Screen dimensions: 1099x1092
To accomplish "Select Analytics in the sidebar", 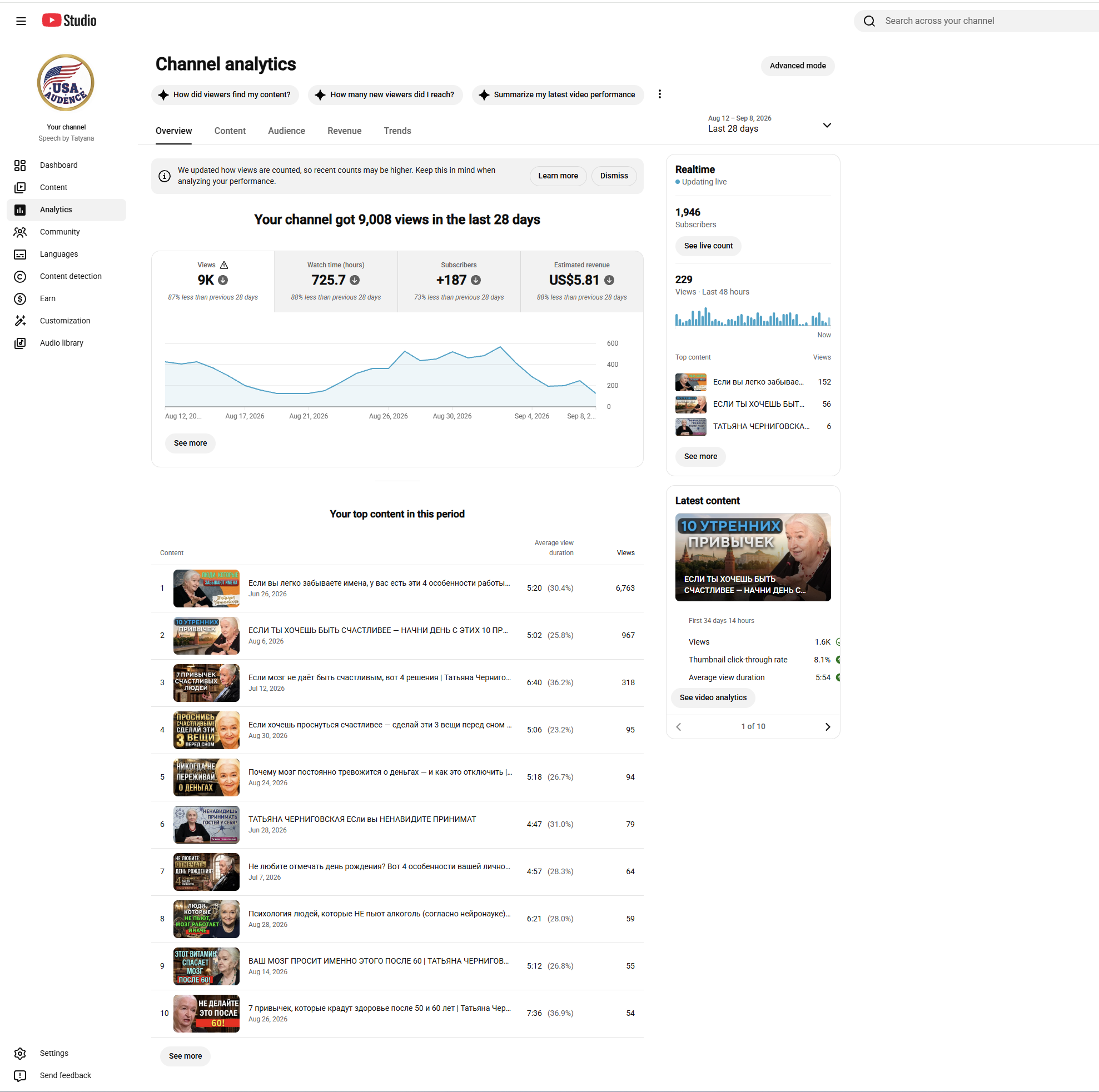I will [66, 210].
